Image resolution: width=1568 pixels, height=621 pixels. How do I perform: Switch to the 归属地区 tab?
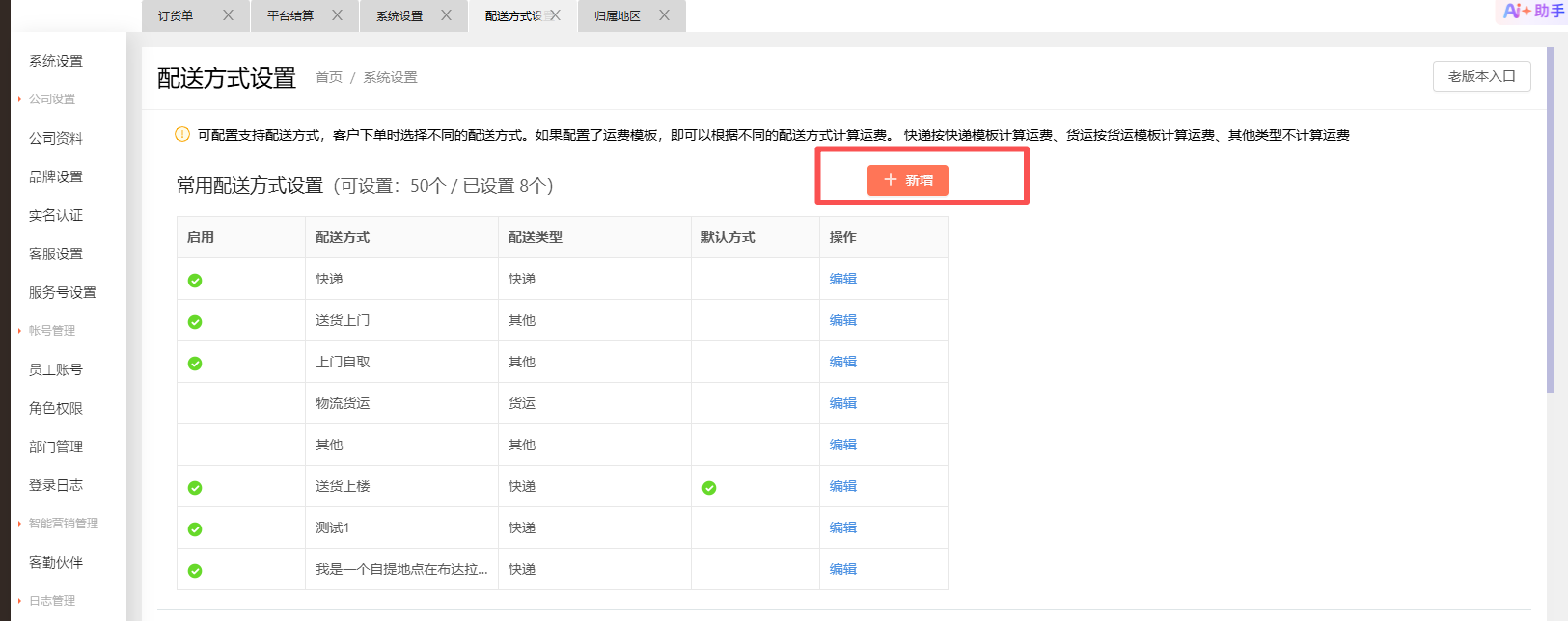point(618,16)
